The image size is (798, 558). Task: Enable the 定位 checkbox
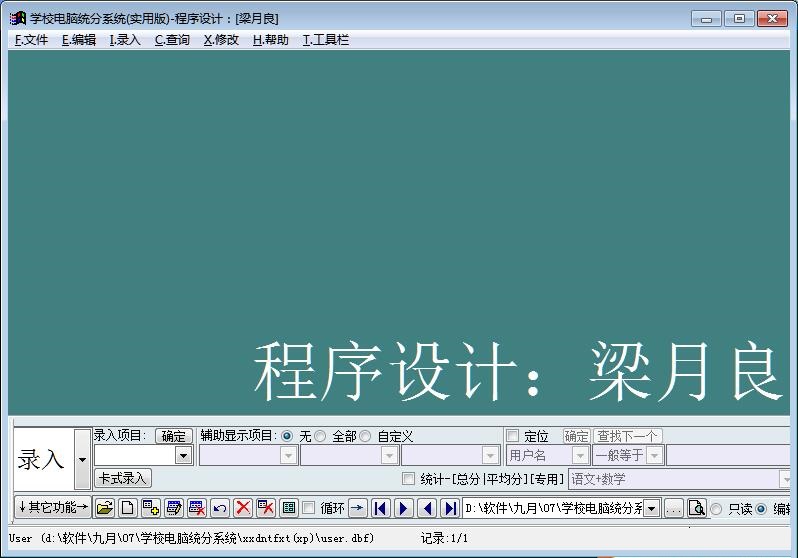(x=512, y=436)
